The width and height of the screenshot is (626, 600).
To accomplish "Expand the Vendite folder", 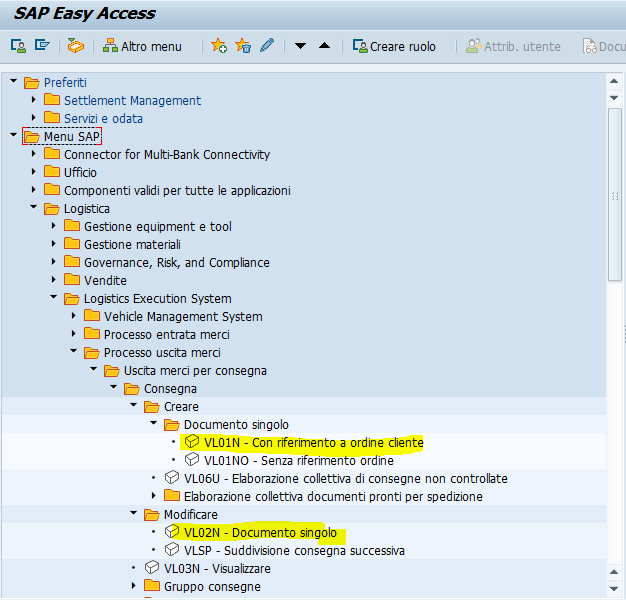I will pyautogui.click(x=53, y=279).
